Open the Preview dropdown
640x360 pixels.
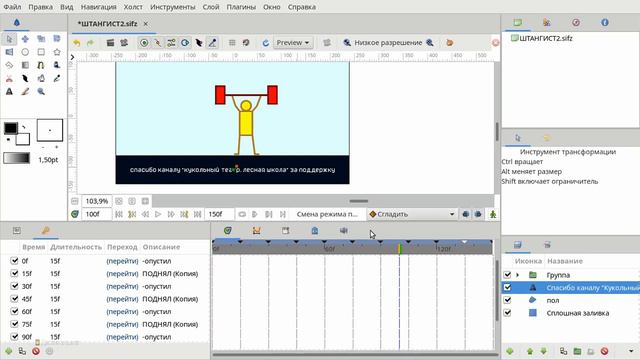(x=293, y=43)
